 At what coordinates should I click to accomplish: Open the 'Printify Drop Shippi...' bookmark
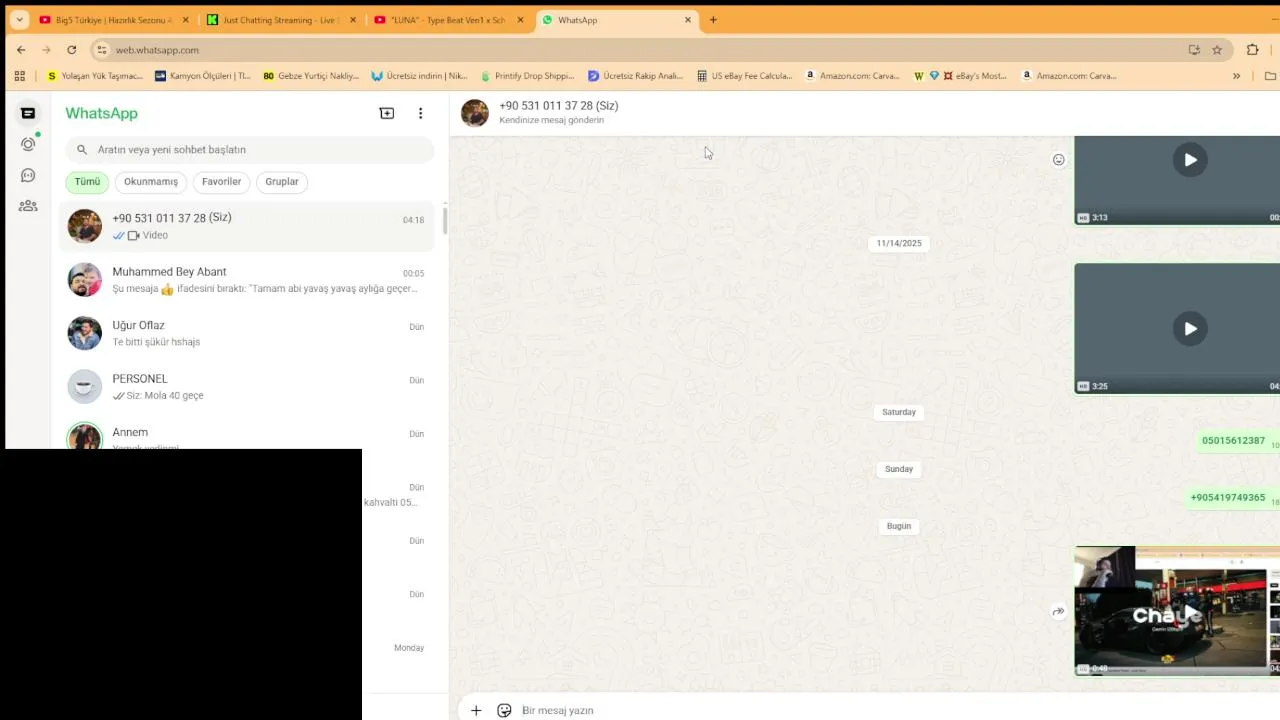(527, 76)
